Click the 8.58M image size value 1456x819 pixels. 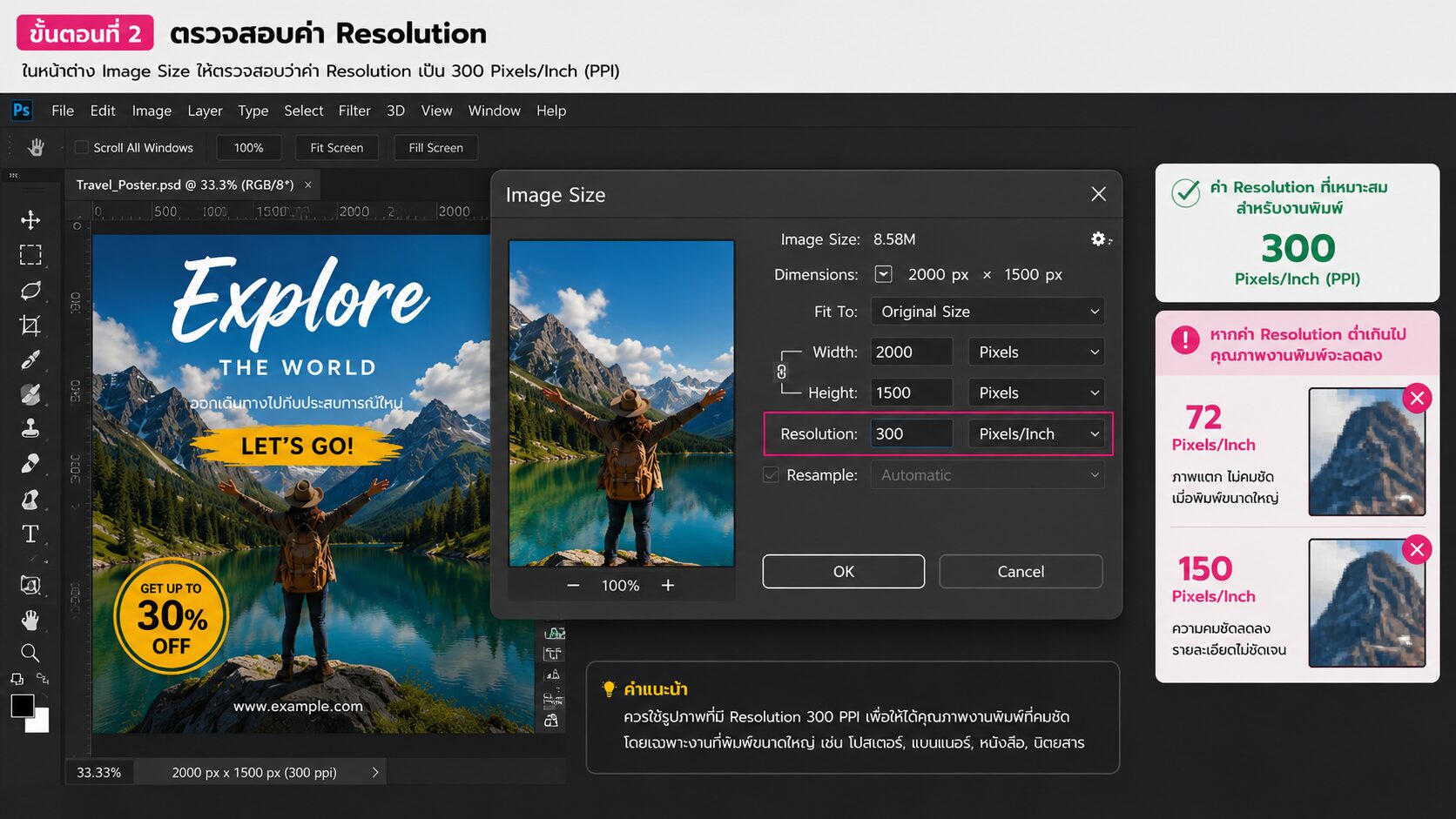pyautogui.click(x=894, y=239)
